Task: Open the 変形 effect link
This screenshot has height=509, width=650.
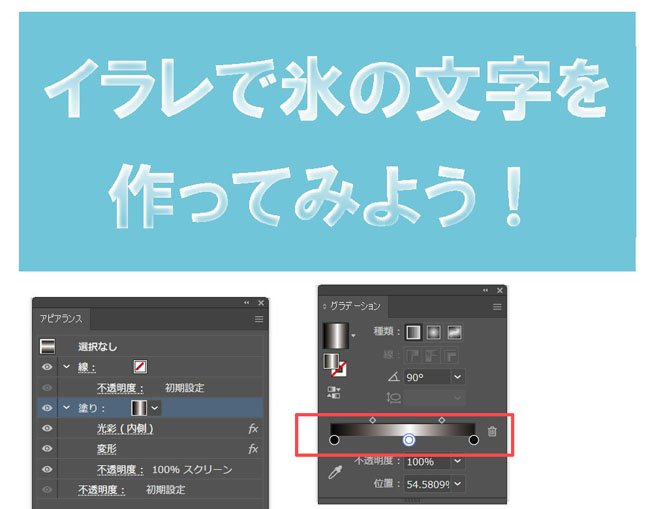Action: [107, 449]
